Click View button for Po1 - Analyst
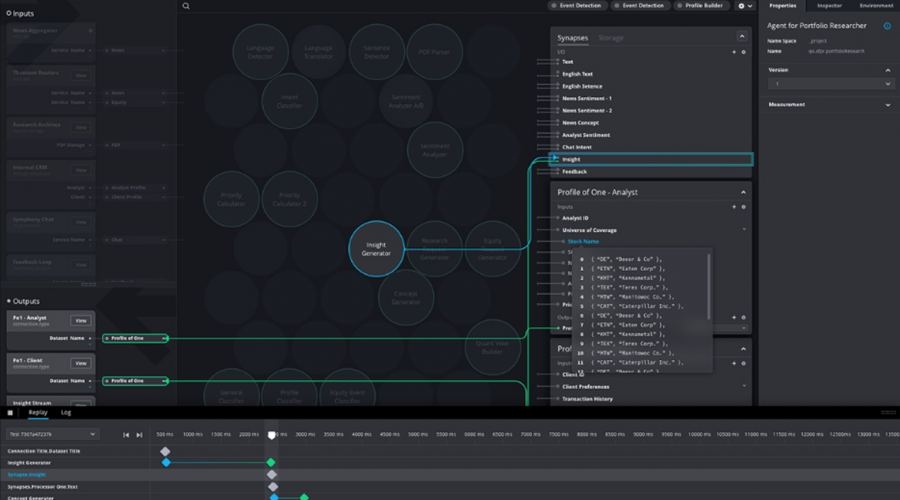Image resolution: width=900 pixels, height=500 pixels. point(81,321)
